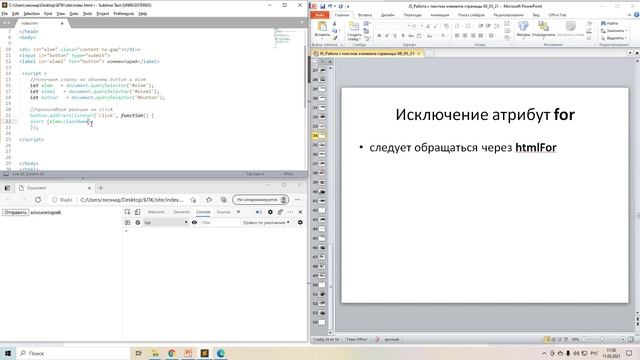Open DevTools Settings gear icon

pyautogui.click(x=270, y=212)
